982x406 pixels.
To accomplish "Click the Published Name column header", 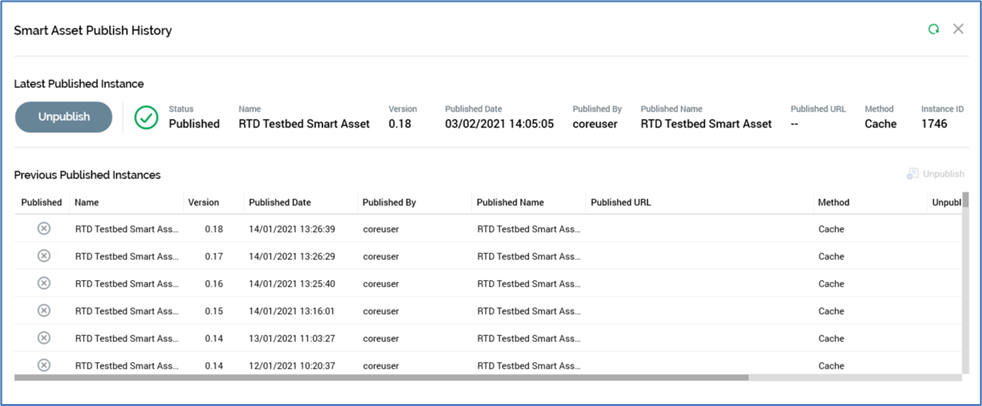I will click(510, 202).
